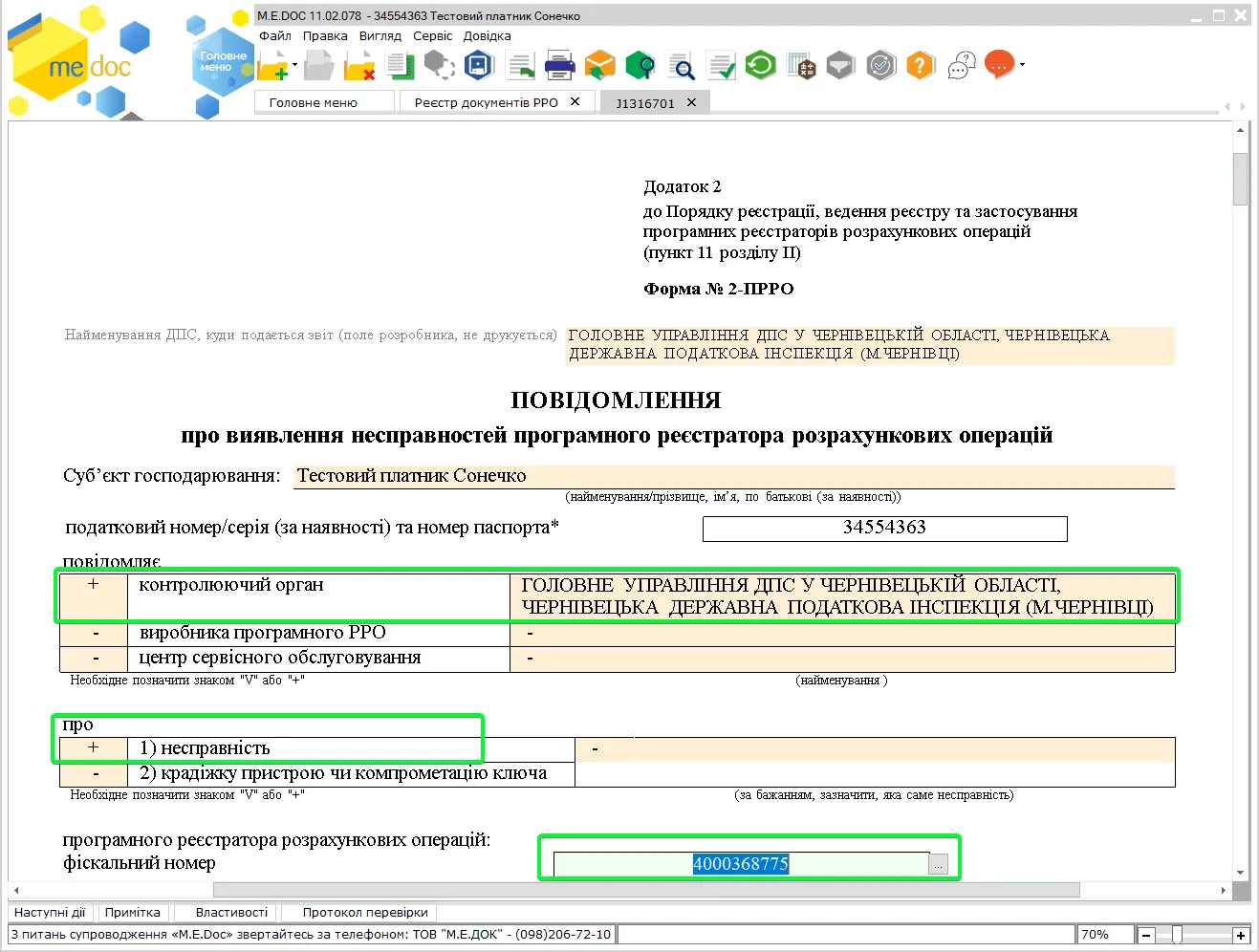Viewport: 1259px width, 952px height.
Task: Toggle the mark for 1) несправність
Action: click(94, 748)
